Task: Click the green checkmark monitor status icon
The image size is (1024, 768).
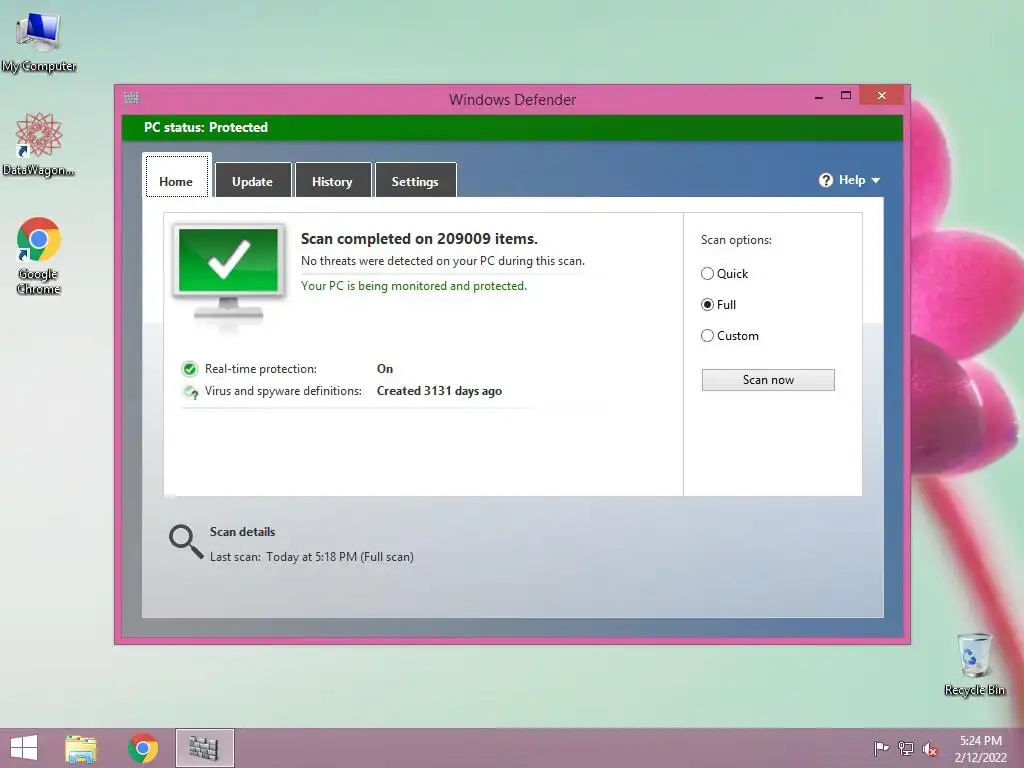Action: (x=229, y=276)
